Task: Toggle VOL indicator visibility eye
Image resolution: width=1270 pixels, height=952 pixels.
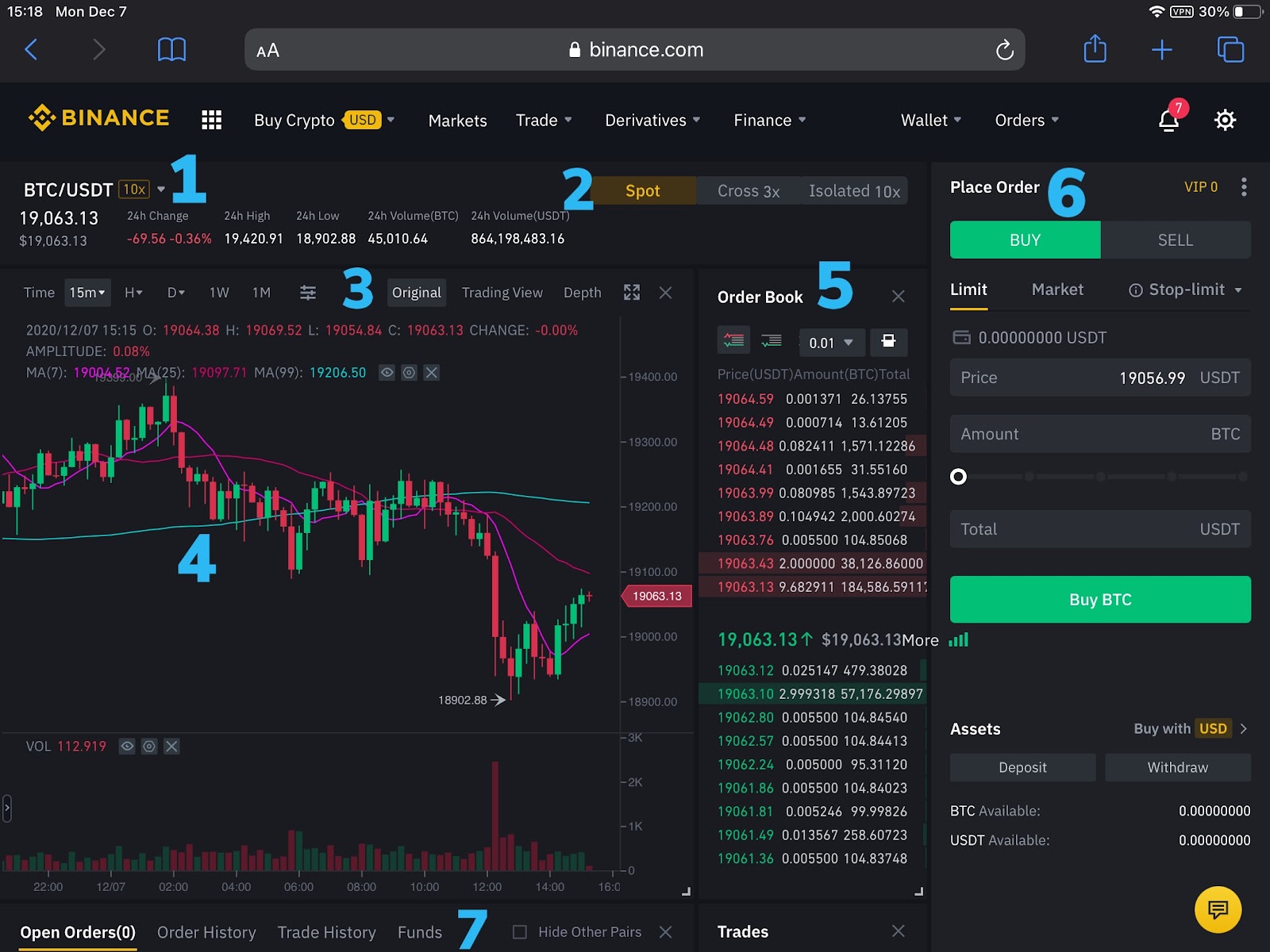Action: click(127, 747)
